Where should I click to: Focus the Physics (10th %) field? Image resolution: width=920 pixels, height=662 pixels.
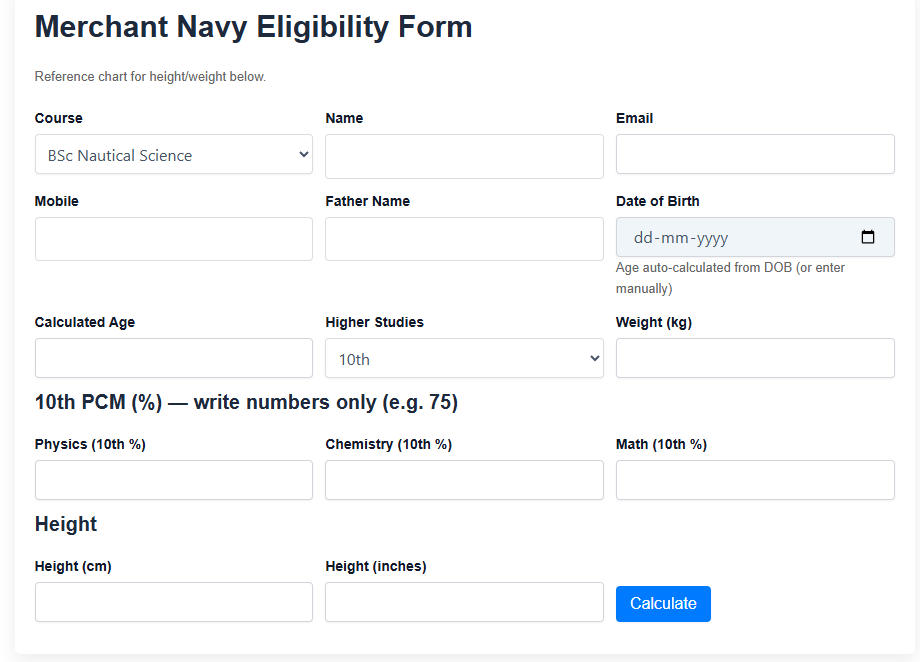coord(173,479)
